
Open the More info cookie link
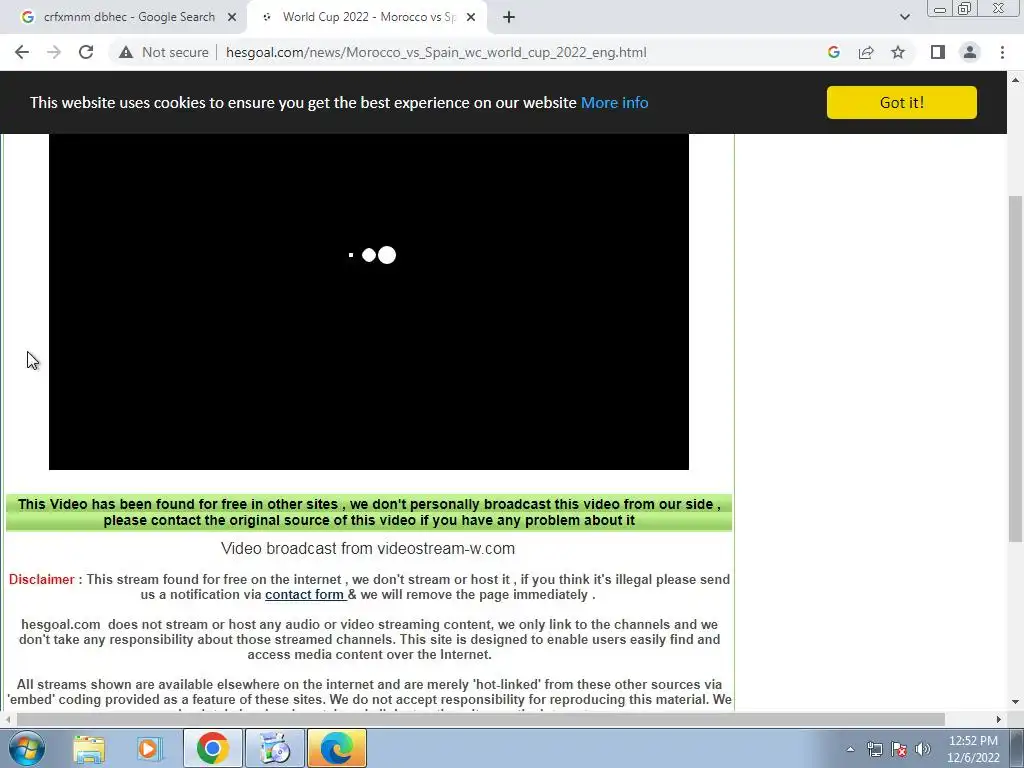tap(615, 103)
